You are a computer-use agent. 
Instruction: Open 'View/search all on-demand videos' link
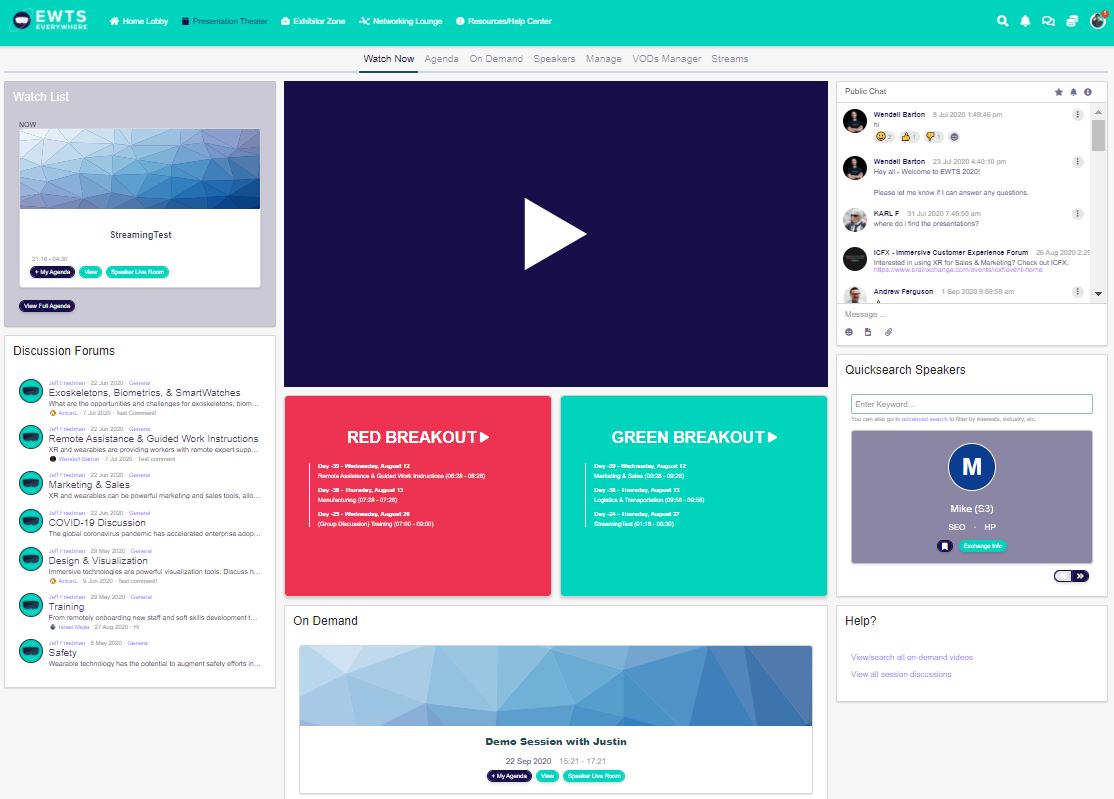click(x=912, y=657)
